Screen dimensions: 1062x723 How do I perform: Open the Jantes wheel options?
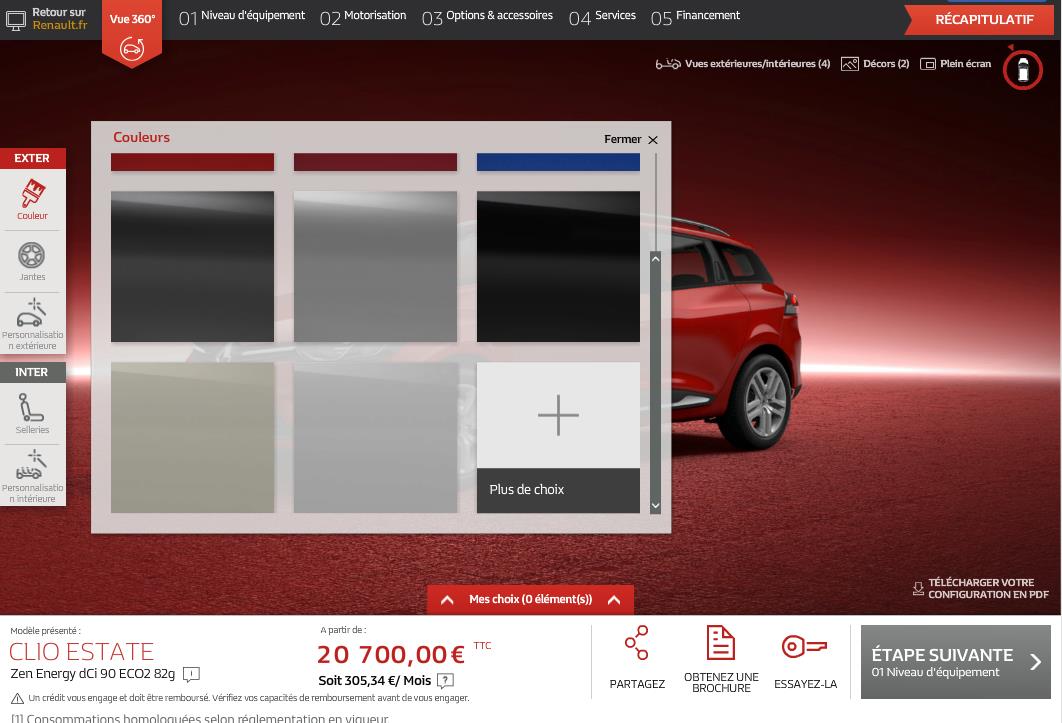tap(32, 255)
